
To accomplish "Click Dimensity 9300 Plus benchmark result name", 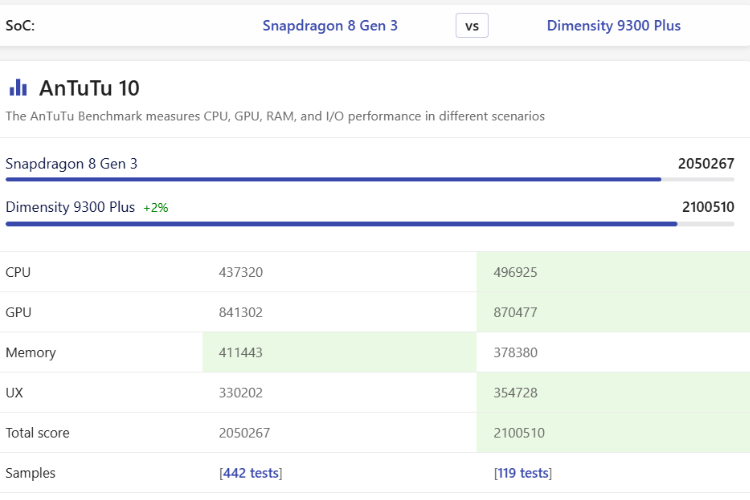I will pyautogui.click(x=70, y=207).
